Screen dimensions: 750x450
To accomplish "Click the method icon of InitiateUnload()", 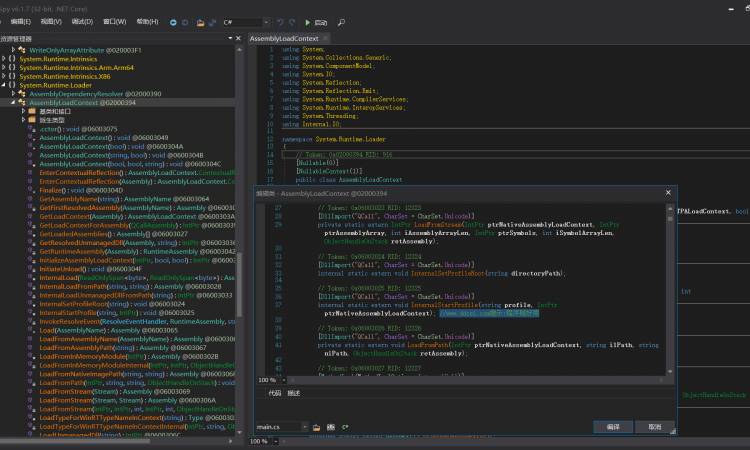I will (x=32, y=269).
